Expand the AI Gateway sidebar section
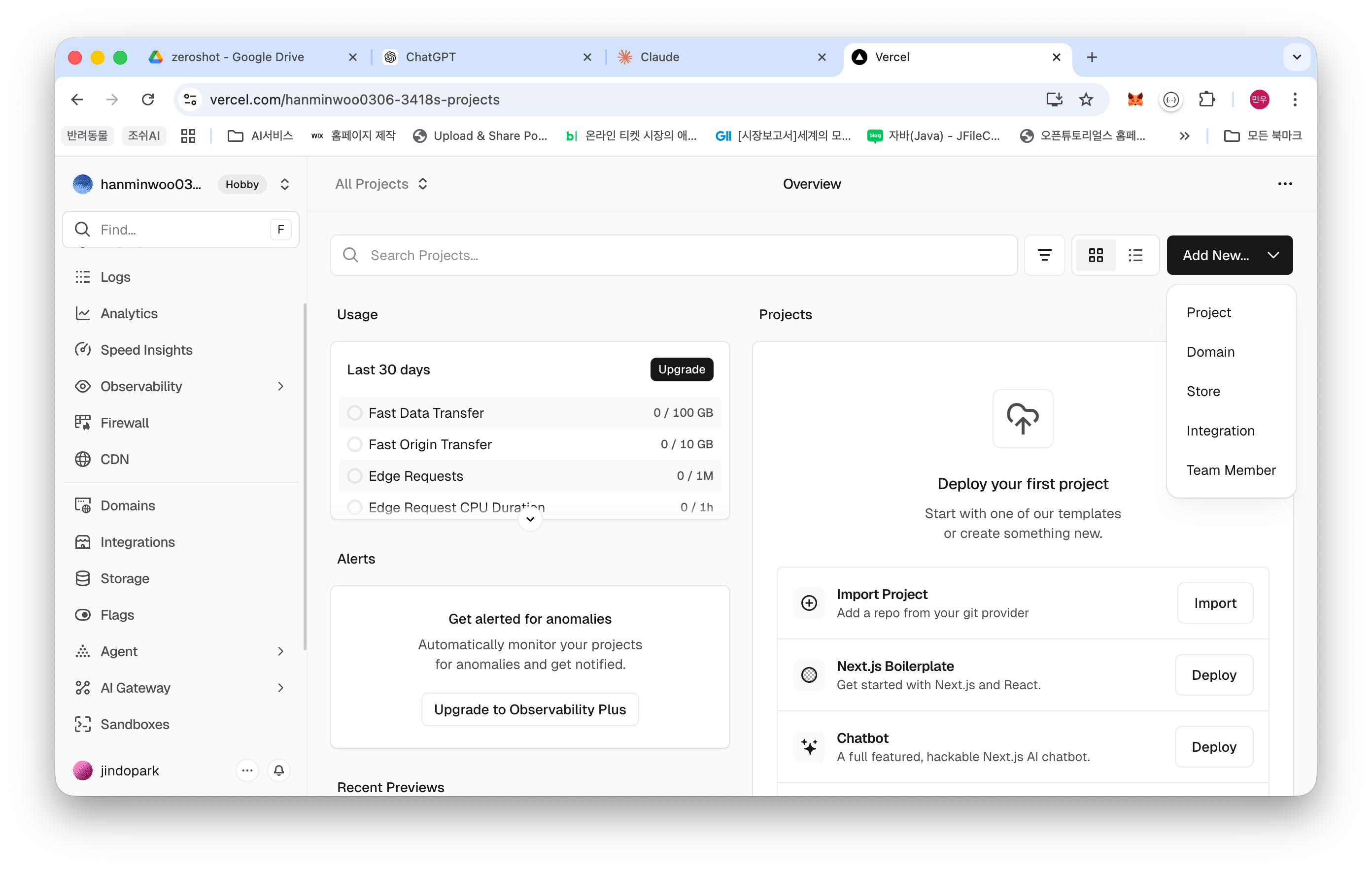The width and height of the screenshot is (1372, 869). 280,687
